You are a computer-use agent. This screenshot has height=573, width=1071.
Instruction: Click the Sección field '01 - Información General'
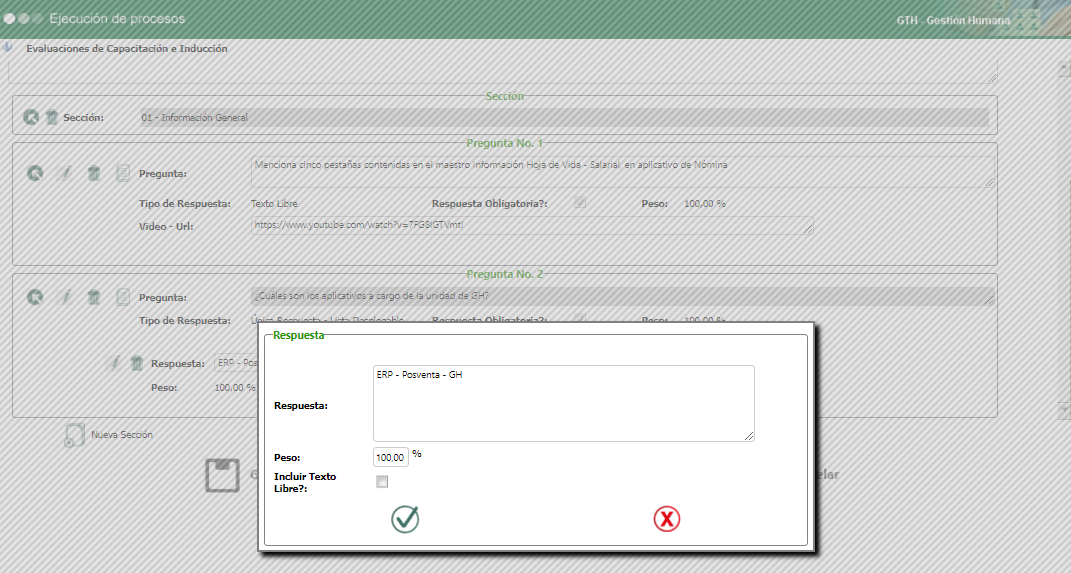pyautogui.click(x=564, y=117)
